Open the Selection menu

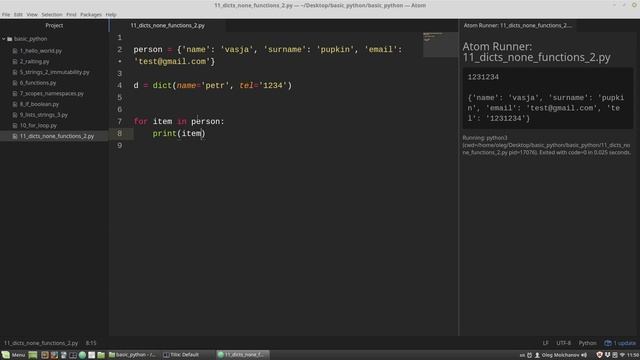(x=52, y=14)
